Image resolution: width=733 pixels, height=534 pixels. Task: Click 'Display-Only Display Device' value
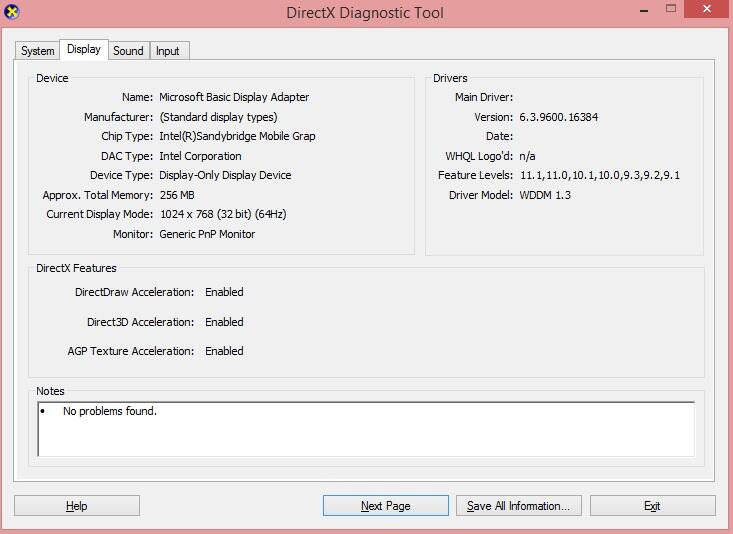(225, 175)
